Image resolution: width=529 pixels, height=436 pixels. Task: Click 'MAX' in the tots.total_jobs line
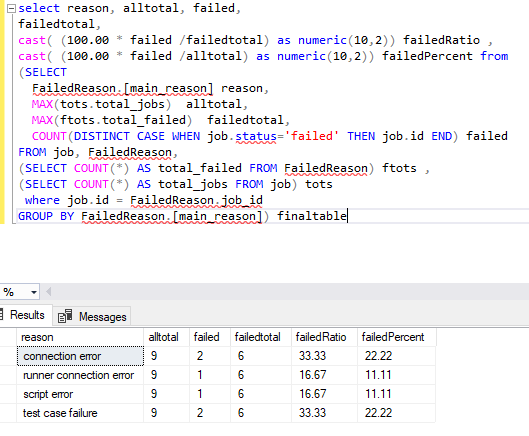coord(42,104)
